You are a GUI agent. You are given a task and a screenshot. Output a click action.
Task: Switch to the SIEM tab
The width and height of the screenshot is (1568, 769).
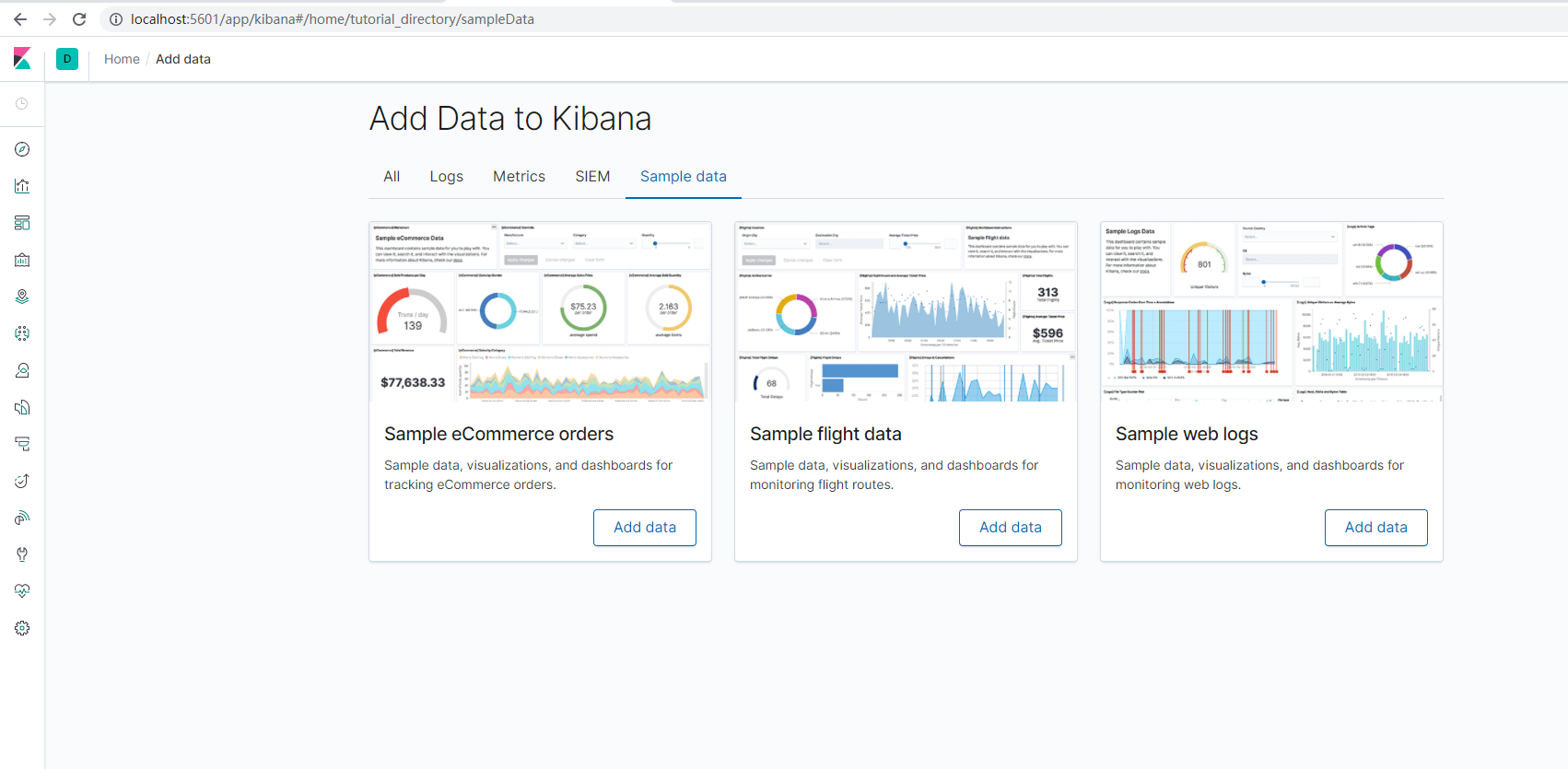[x=592, y=177]
